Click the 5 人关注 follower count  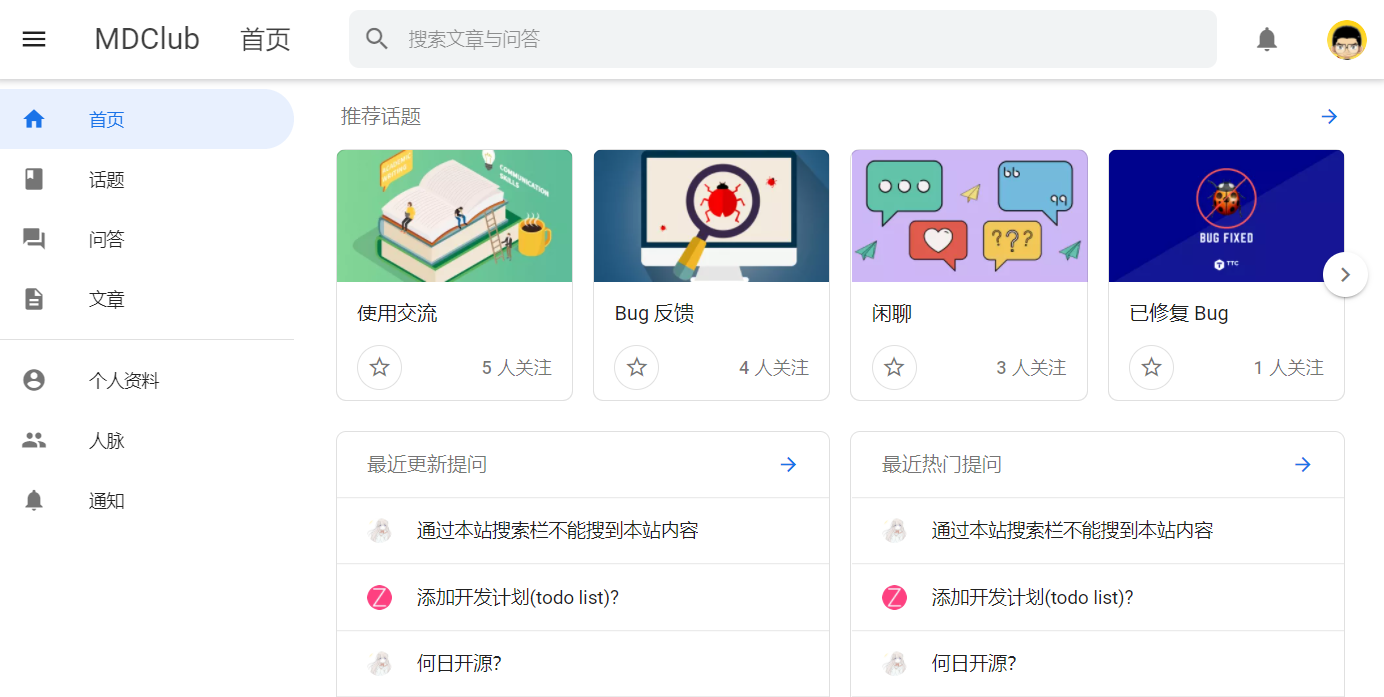click(517, 368)
